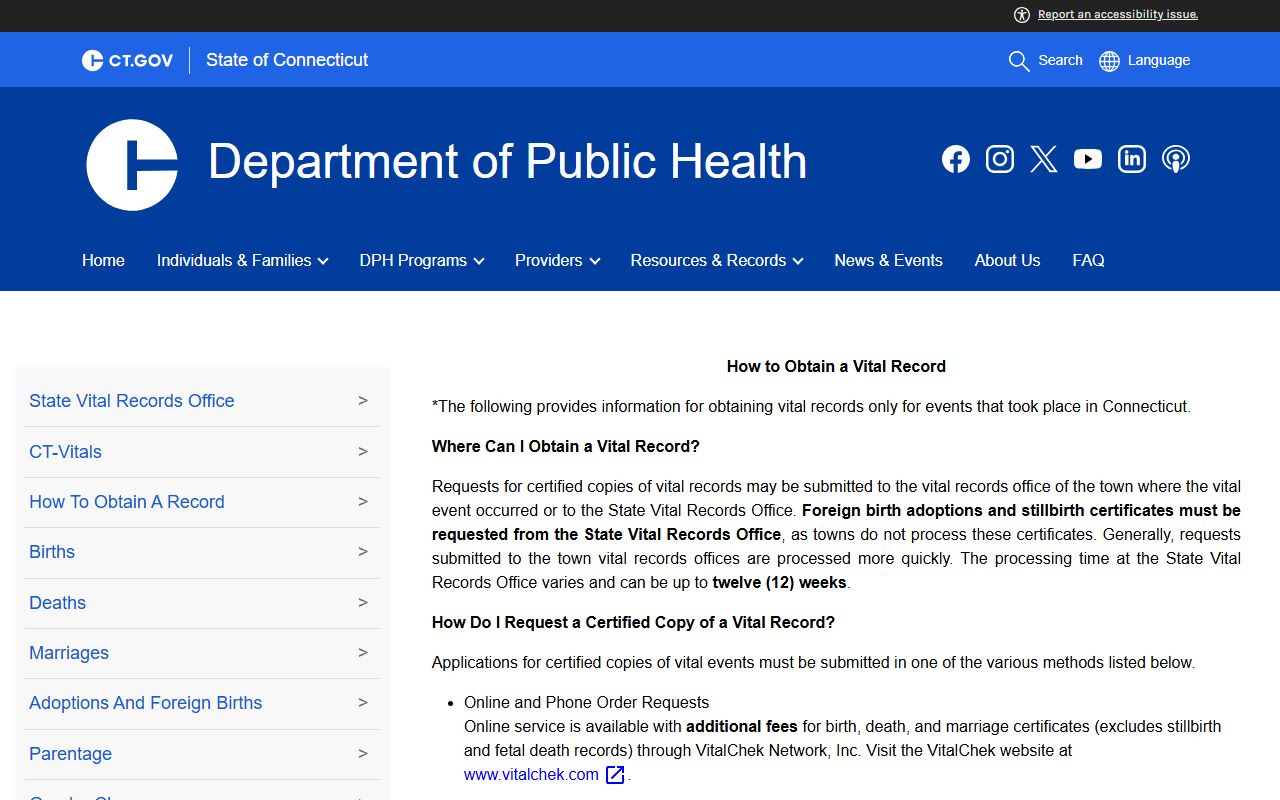
Task: Open the State Vital Records Office sidebar link
Action: click(x=132, y=401)
